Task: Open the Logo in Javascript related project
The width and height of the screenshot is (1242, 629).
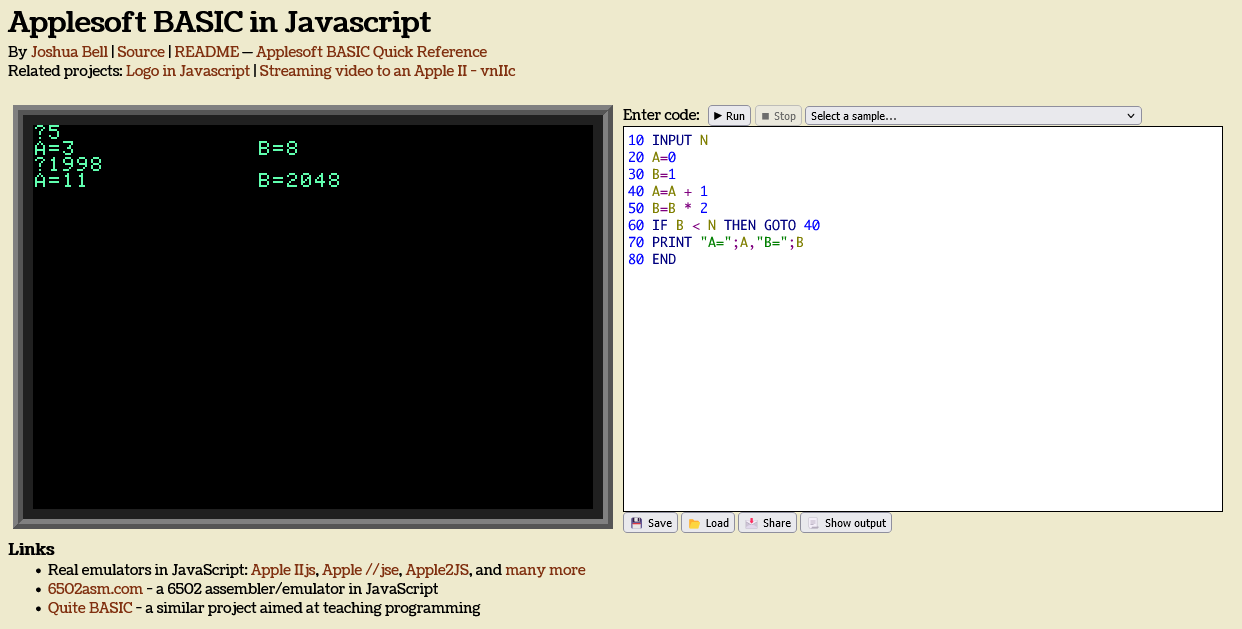Action: click(x=187, y=71)
